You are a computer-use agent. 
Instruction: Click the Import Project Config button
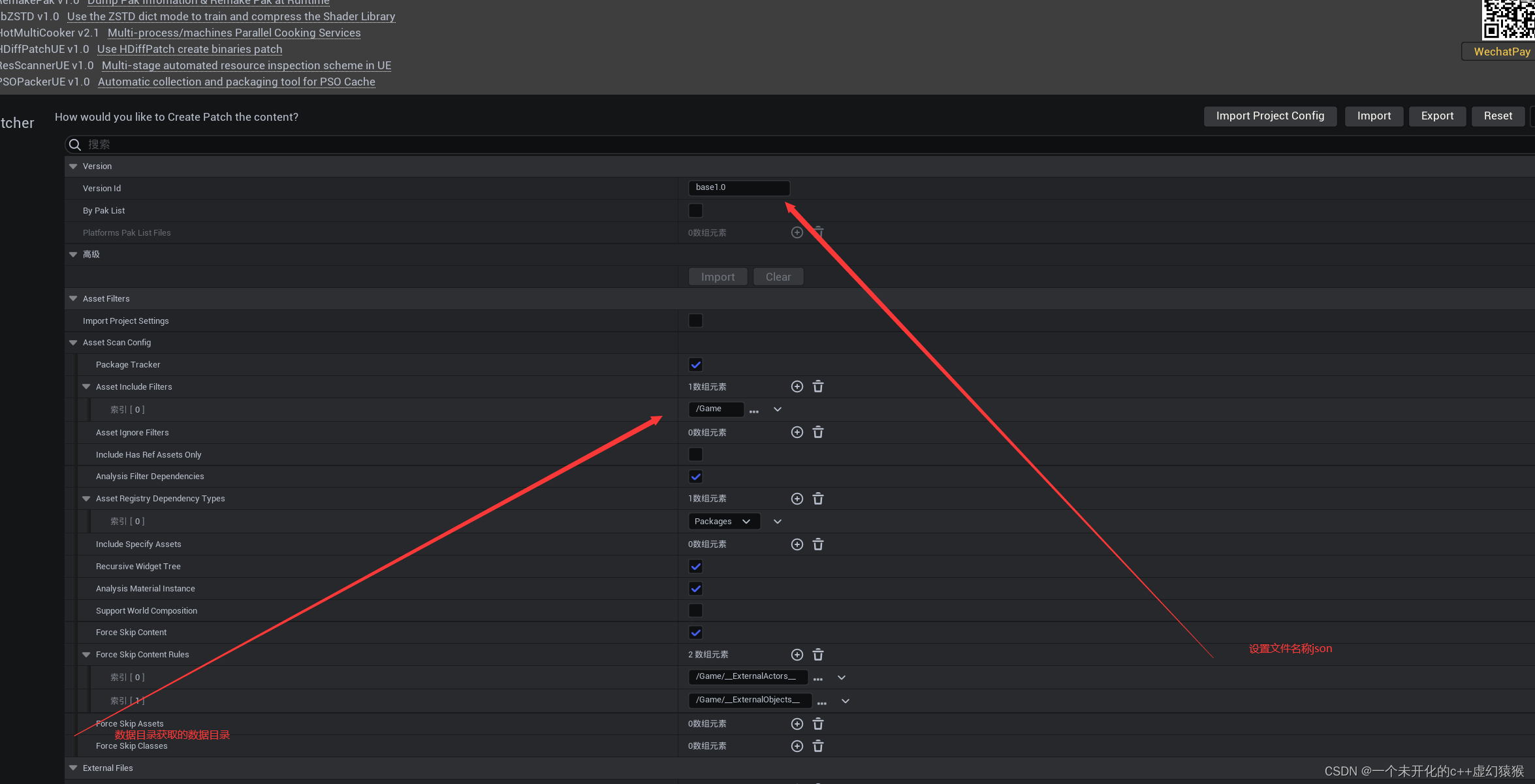[x=1269, y=116]
